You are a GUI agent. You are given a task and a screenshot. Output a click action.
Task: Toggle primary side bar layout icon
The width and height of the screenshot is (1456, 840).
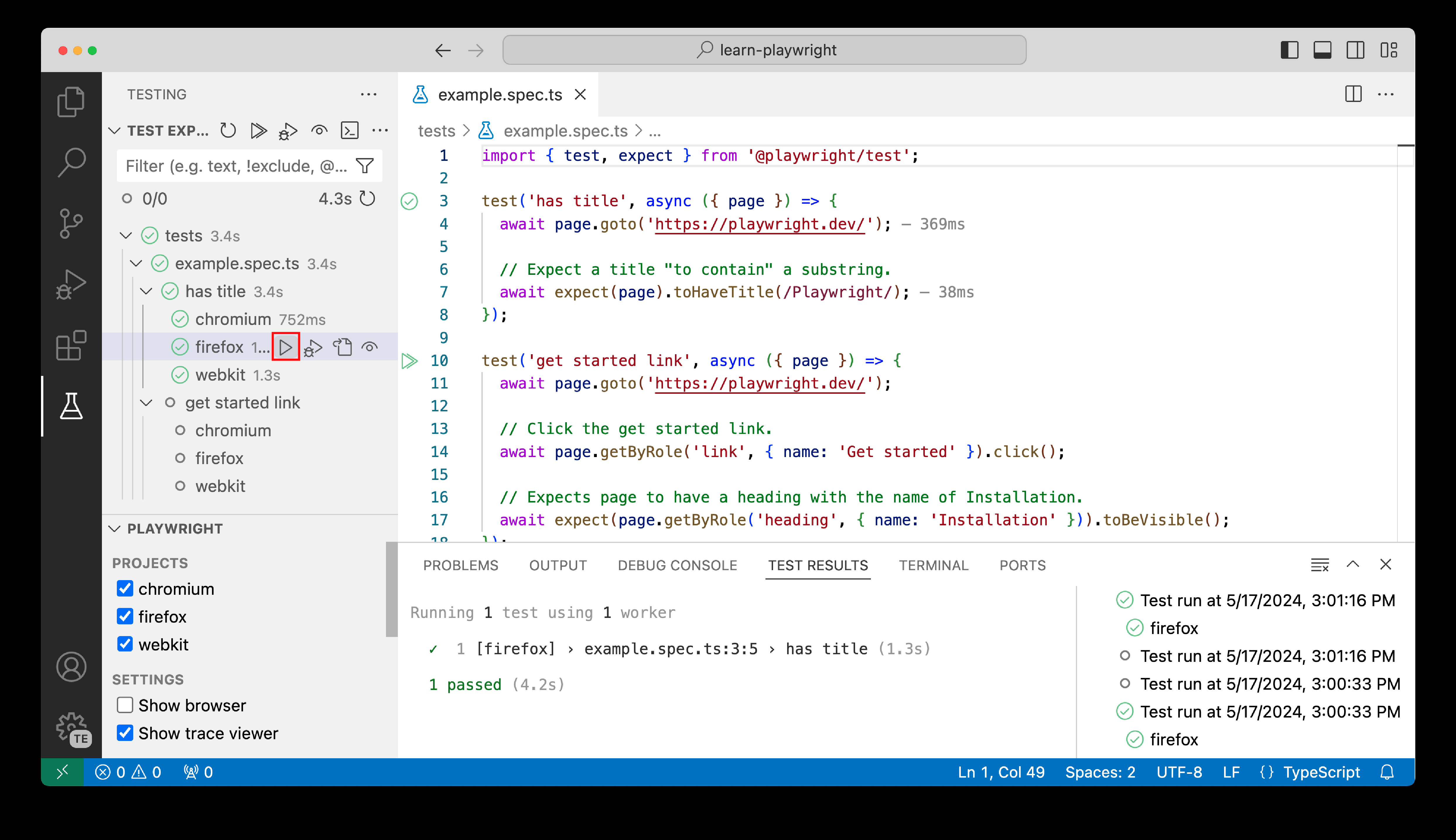(1289, 50)
